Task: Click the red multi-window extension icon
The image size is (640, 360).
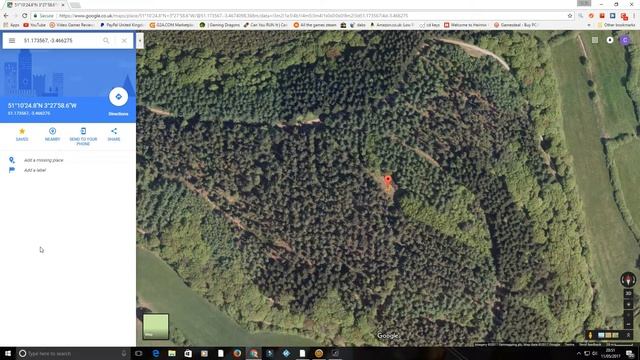Action: point(624,16)
